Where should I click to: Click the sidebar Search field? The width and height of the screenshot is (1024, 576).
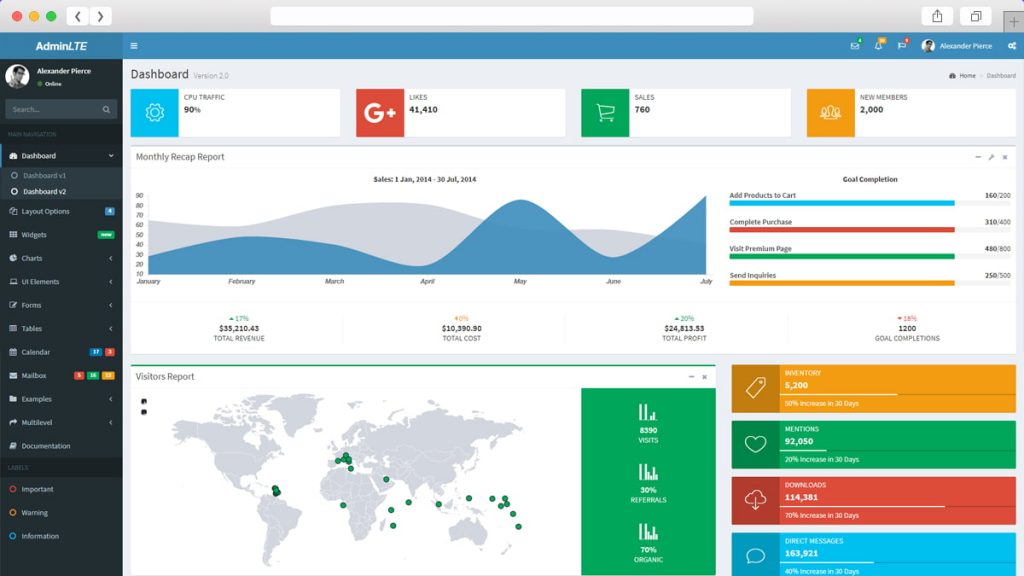[x=54, y=109]
